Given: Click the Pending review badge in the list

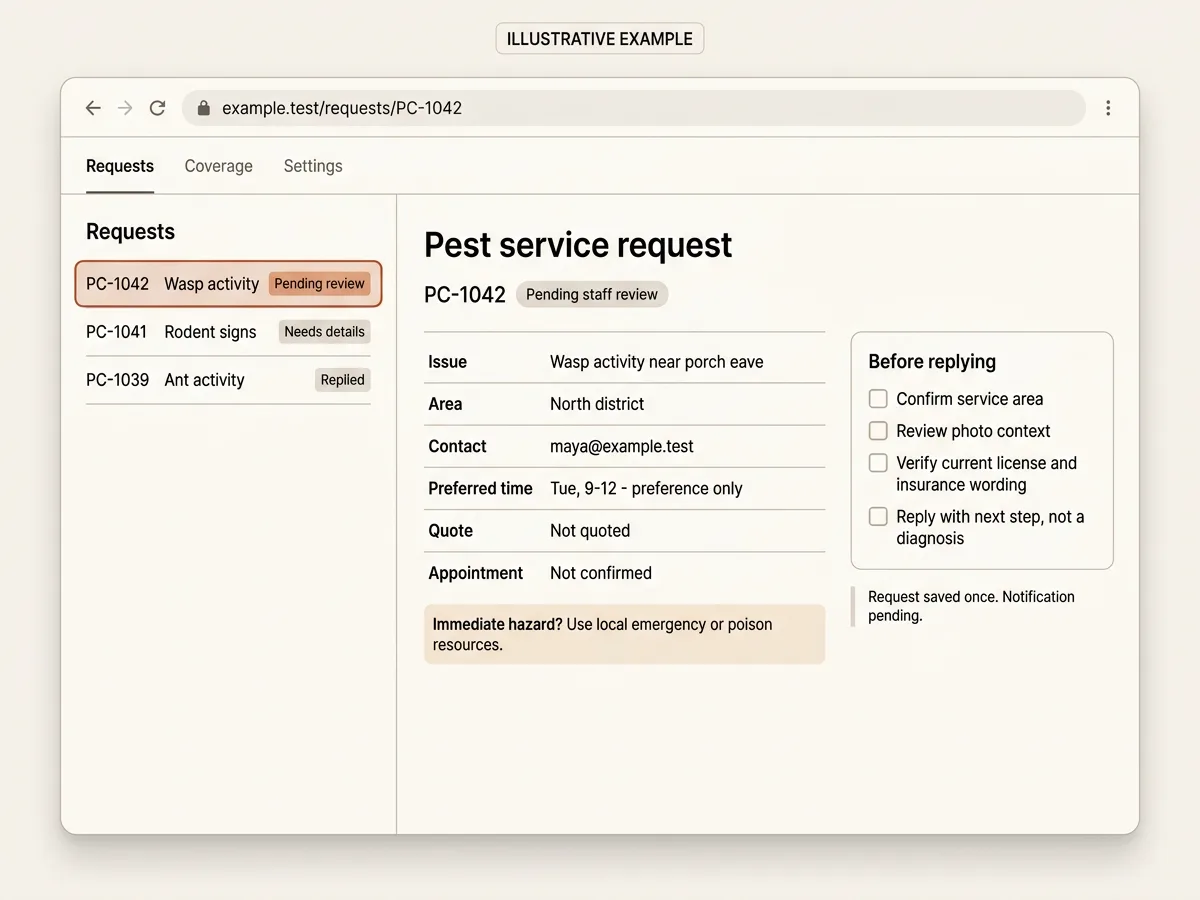Looking at the screenshot, I should [320, 284].
